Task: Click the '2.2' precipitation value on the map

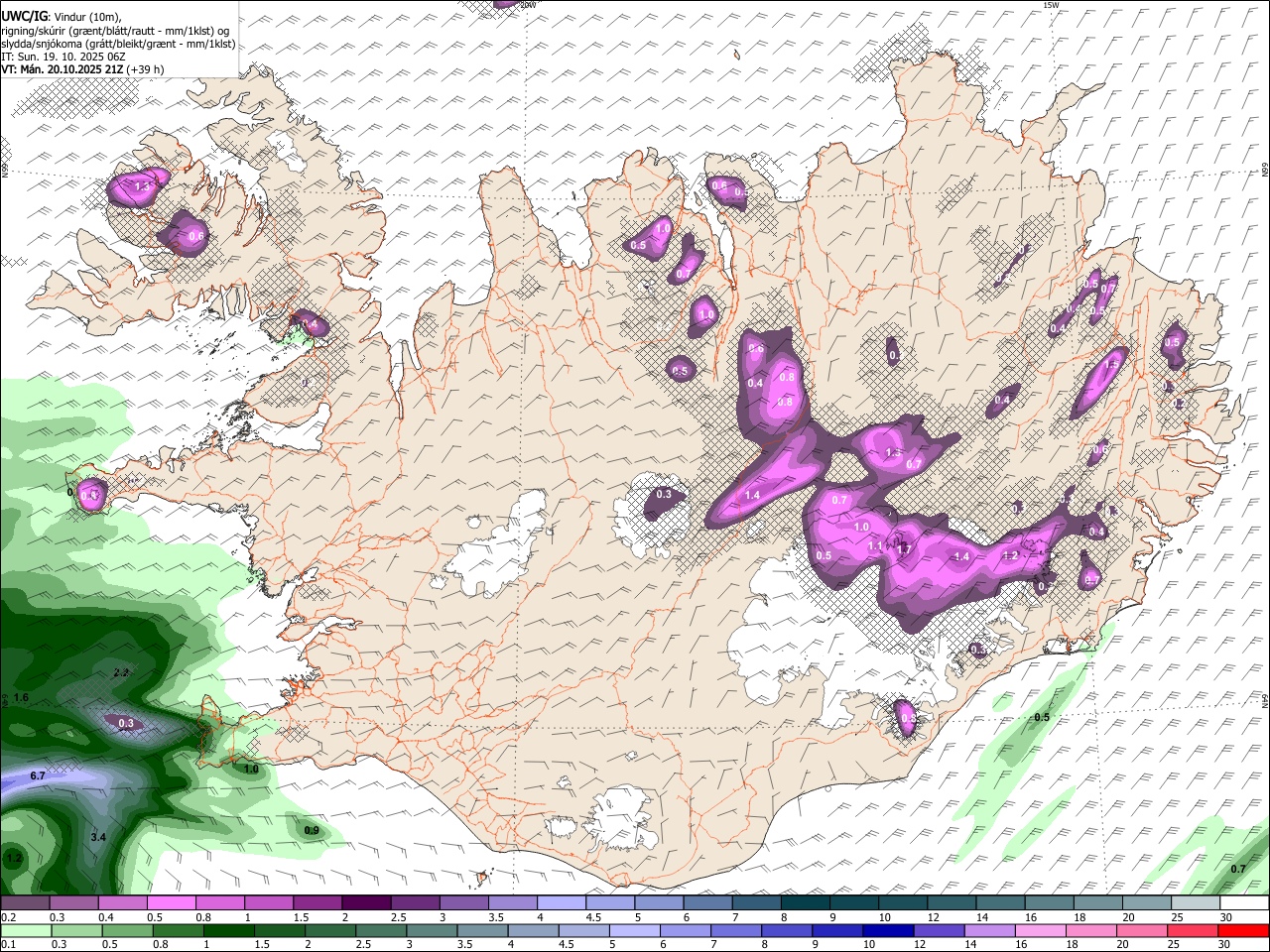Action: coord(121,672)
